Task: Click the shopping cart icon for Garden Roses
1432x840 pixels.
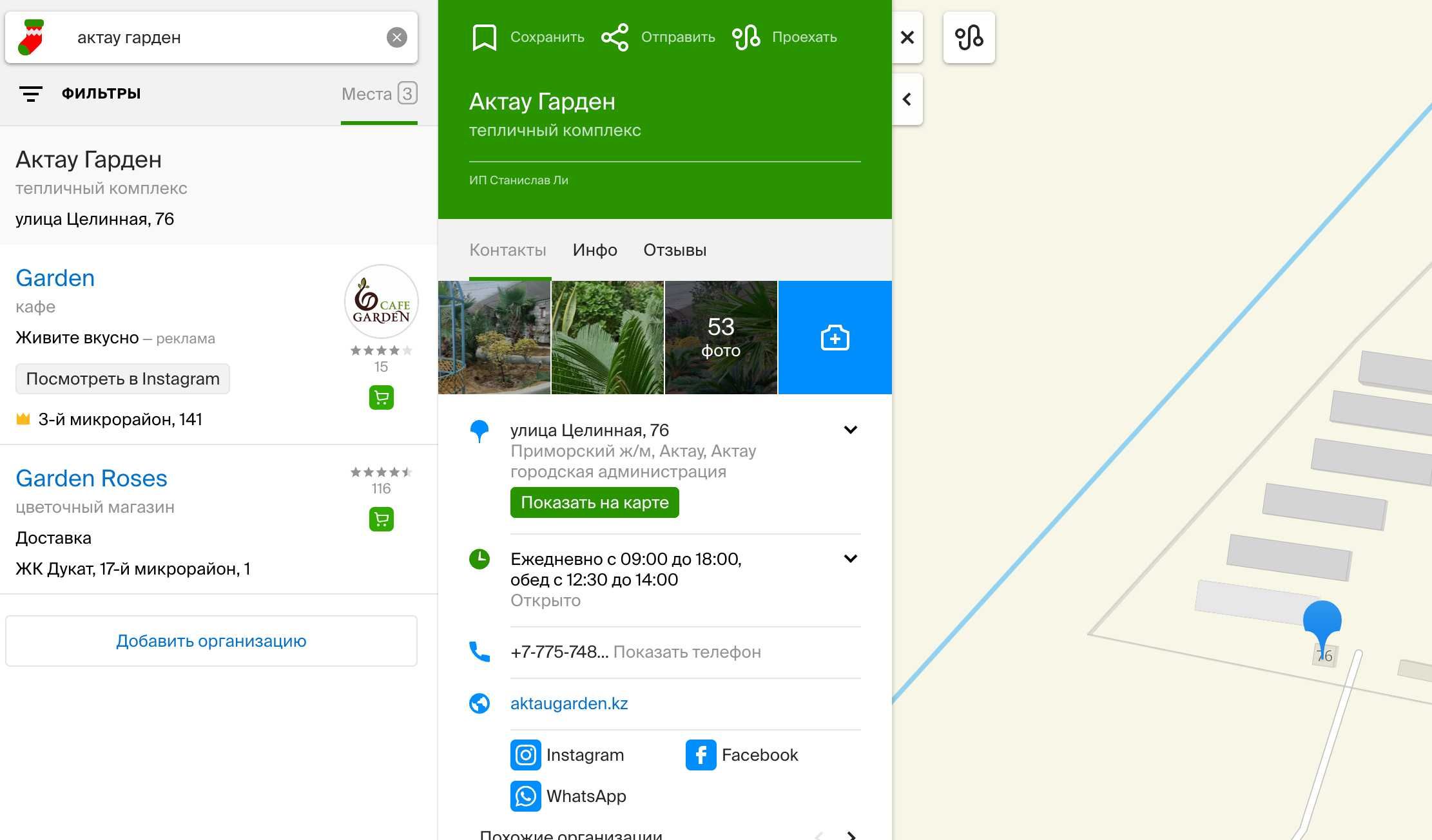Action: coord(382,519)
